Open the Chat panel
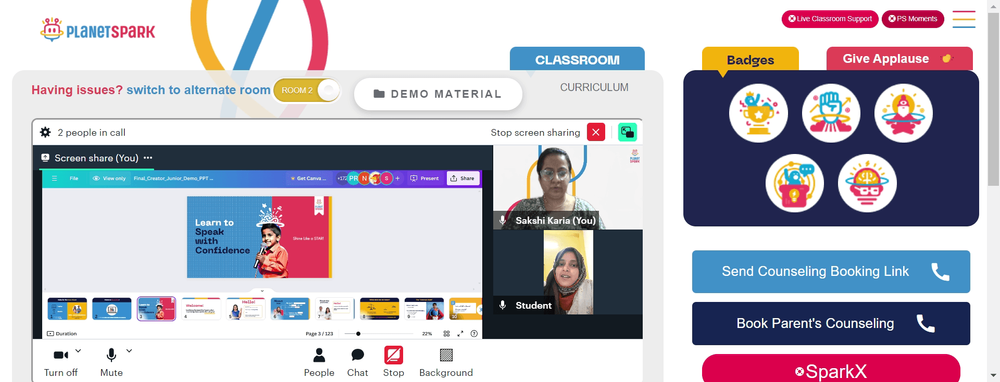The width and height of the screenshot is (1000, 382). [358, 362]
